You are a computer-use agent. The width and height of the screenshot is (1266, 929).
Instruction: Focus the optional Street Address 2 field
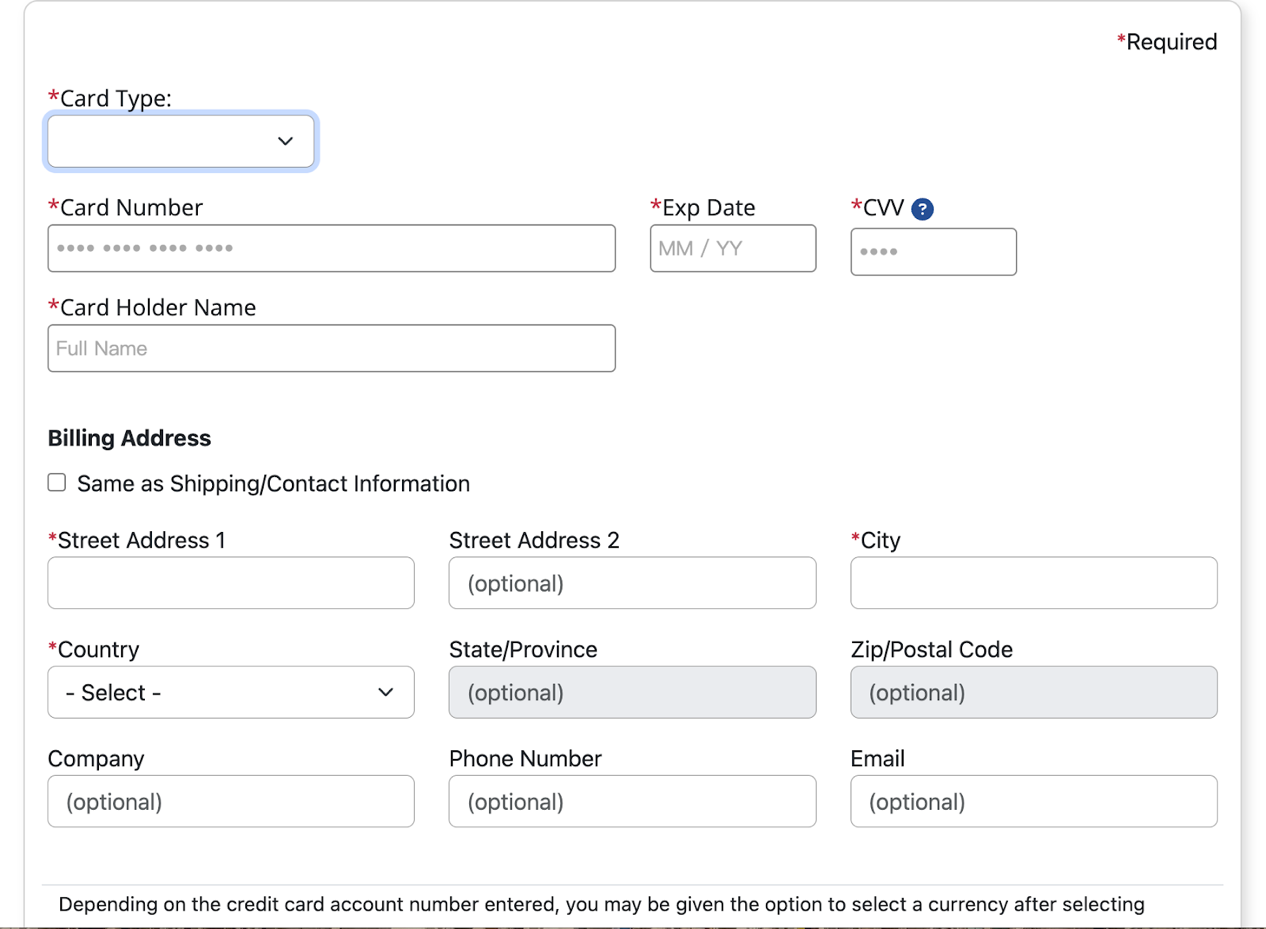[x=632, y=583]
